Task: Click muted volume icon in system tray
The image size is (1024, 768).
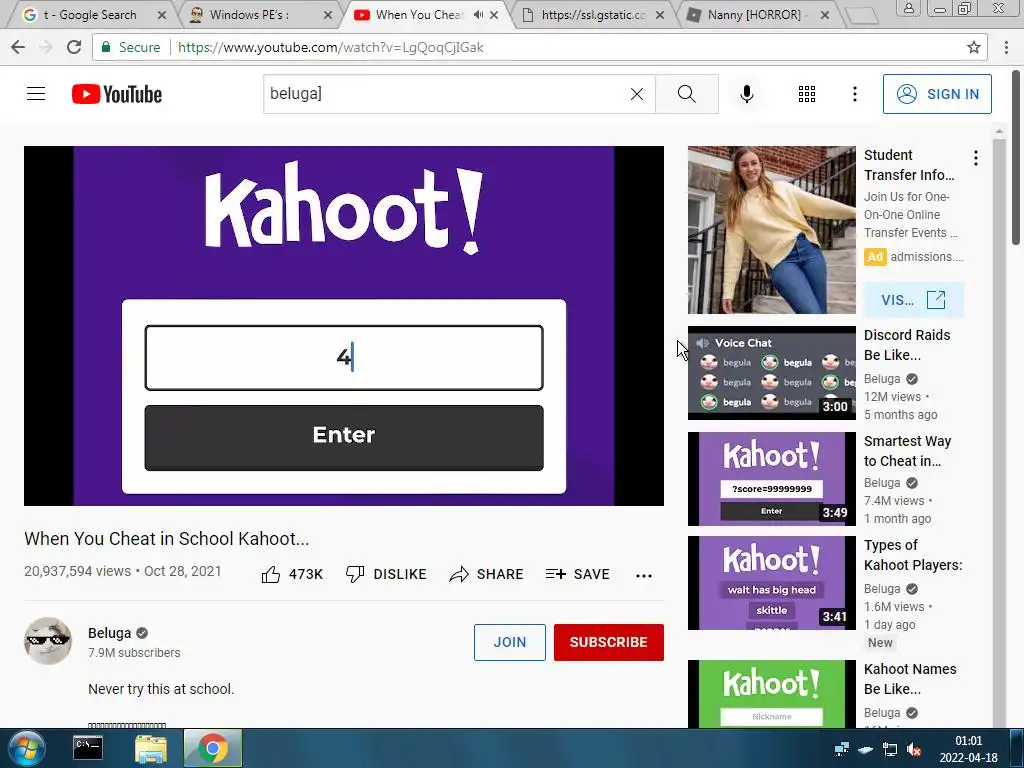Action: (914, 749)
